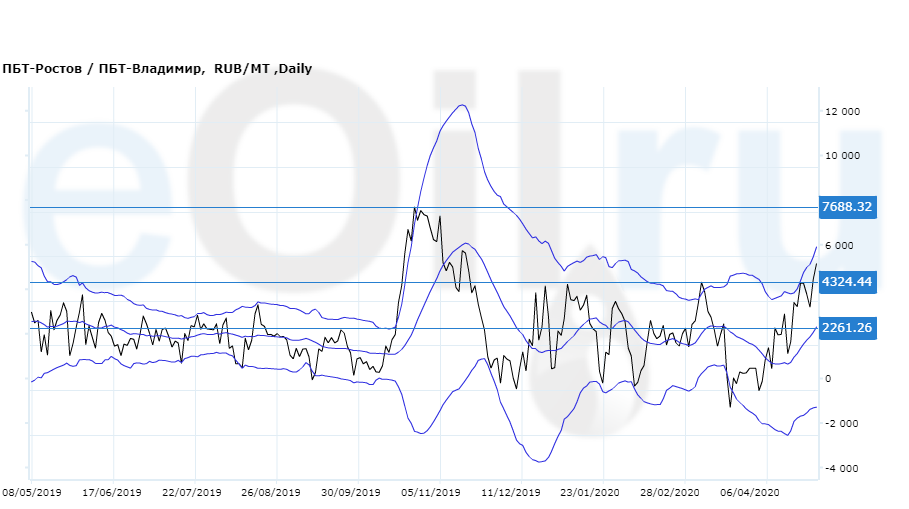Click the 0 value on price axis
909x509 pixels.
pos(827,379)
